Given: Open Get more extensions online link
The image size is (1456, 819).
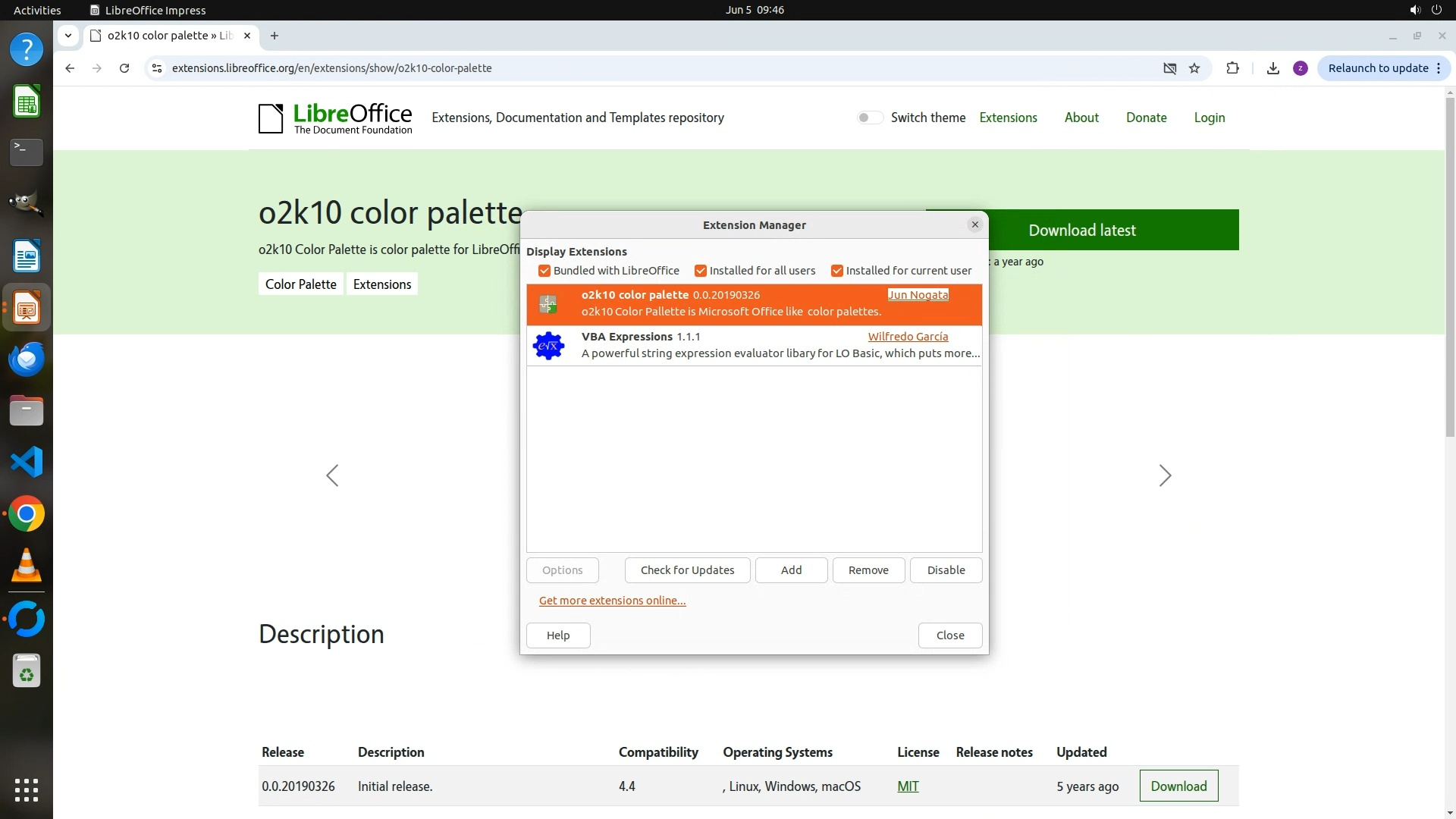Looking at the screenshot, I should pyautogui.click(x=612, y=601).
